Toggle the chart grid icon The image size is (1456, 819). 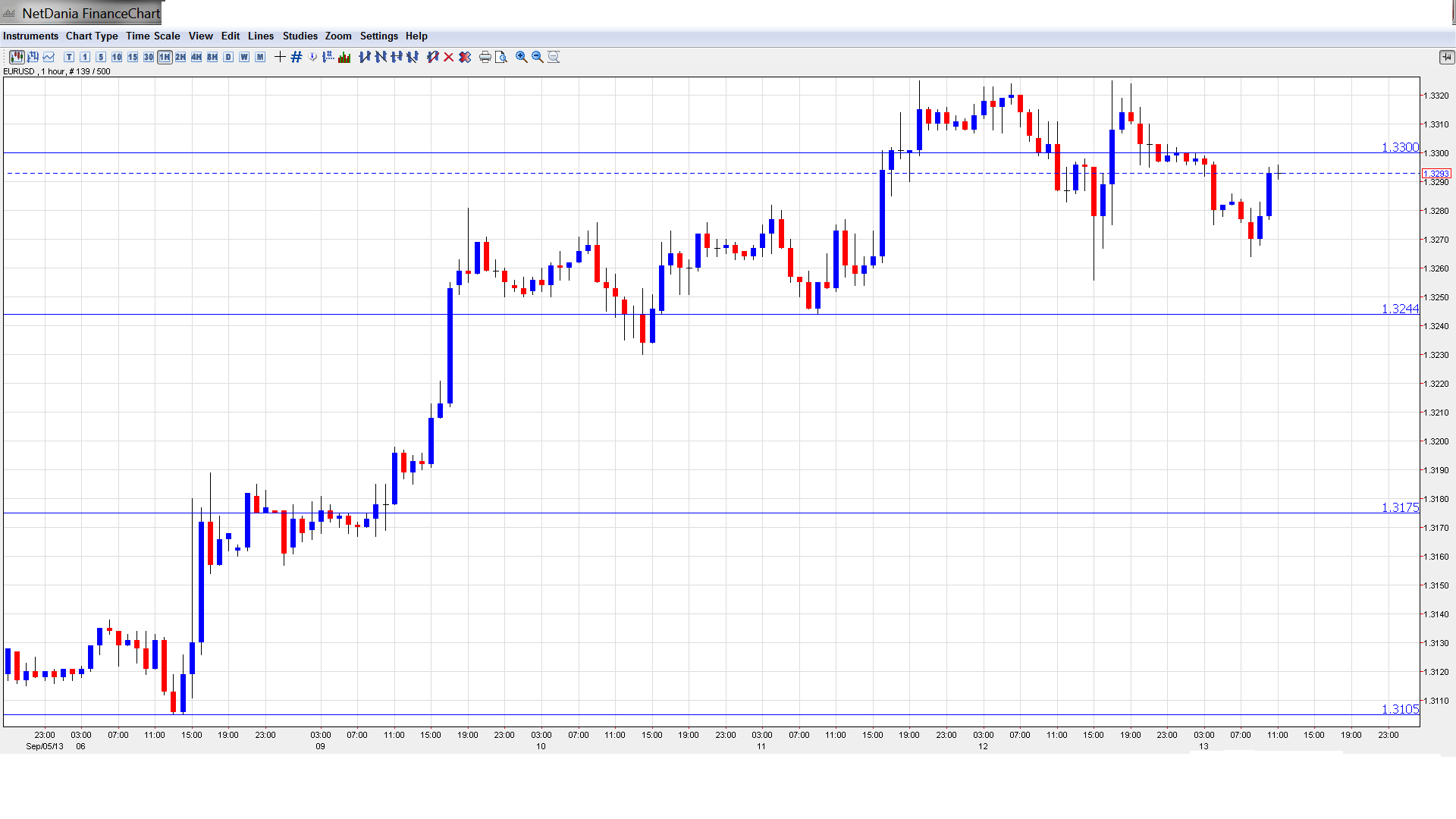coord(297,57)
